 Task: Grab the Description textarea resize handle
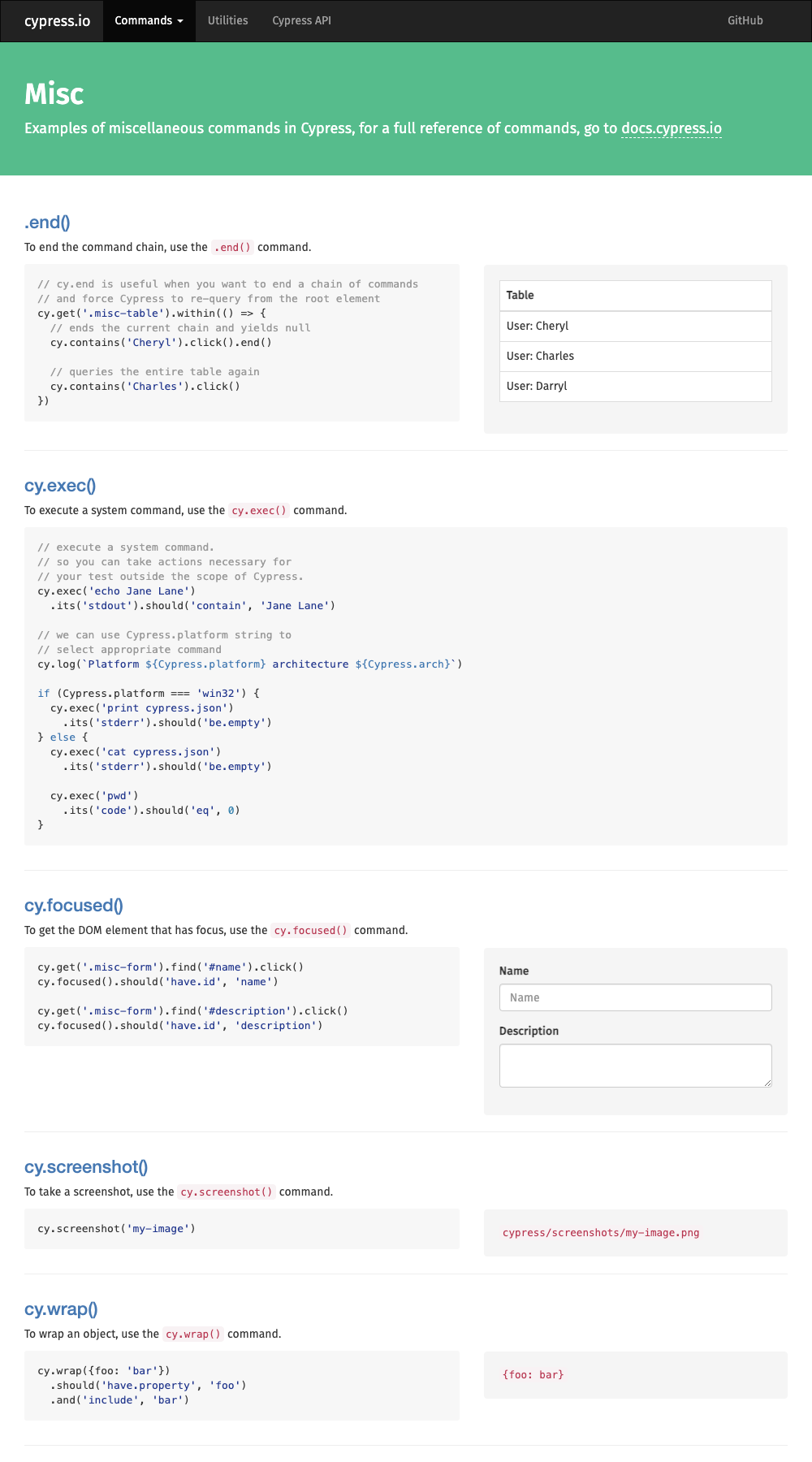[x=767, y=1083]
